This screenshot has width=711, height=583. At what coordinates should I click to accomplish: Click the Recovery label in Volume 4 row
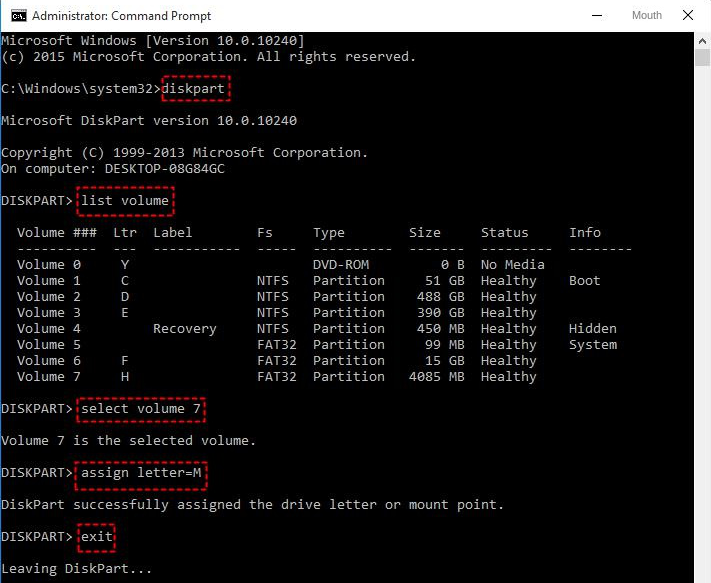(x=184, y=329)
